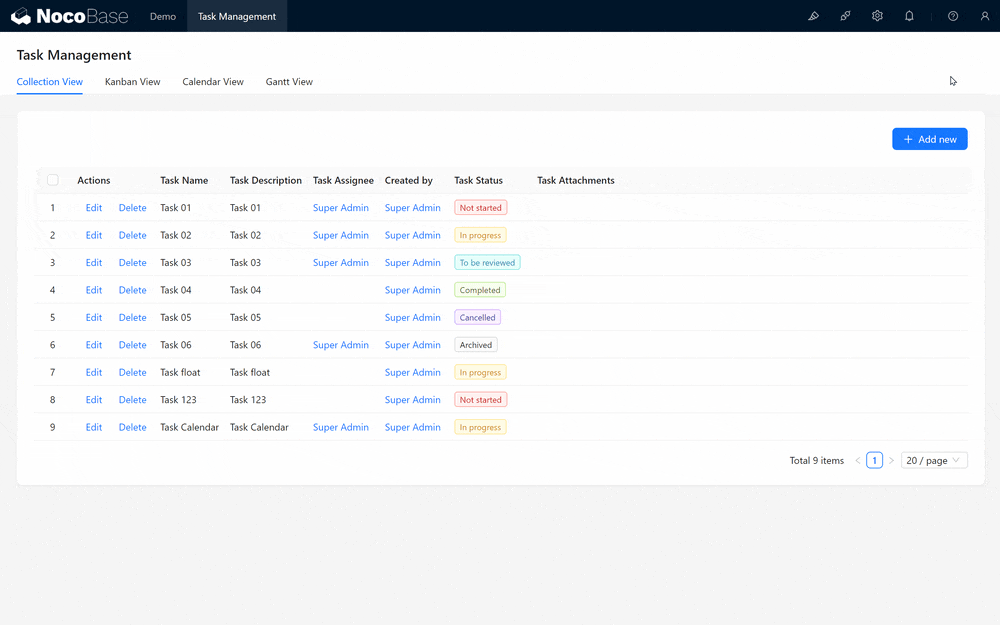The image size is (1000, 625).
Task: Switch to Calendar View tab
Action: pos(213,82)
